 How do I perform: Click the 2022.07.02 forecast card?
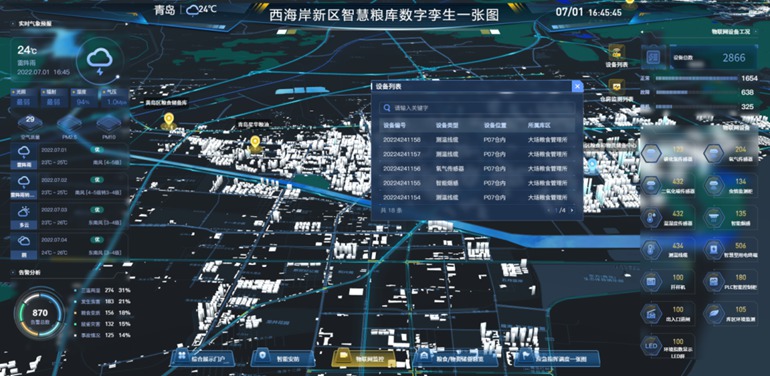[x=69, y=186]
